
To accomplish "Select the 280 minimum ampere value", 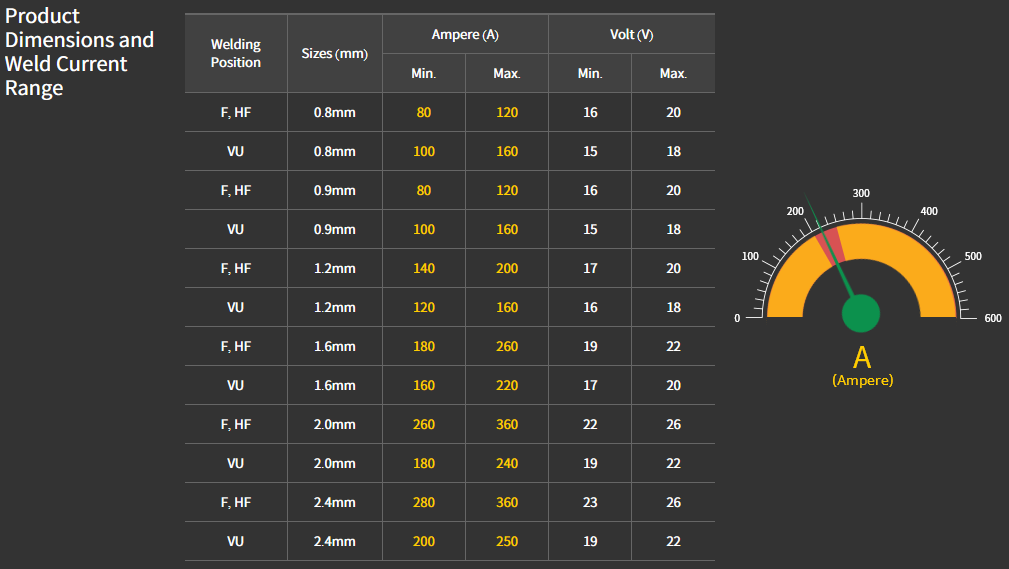I will 424,502.
